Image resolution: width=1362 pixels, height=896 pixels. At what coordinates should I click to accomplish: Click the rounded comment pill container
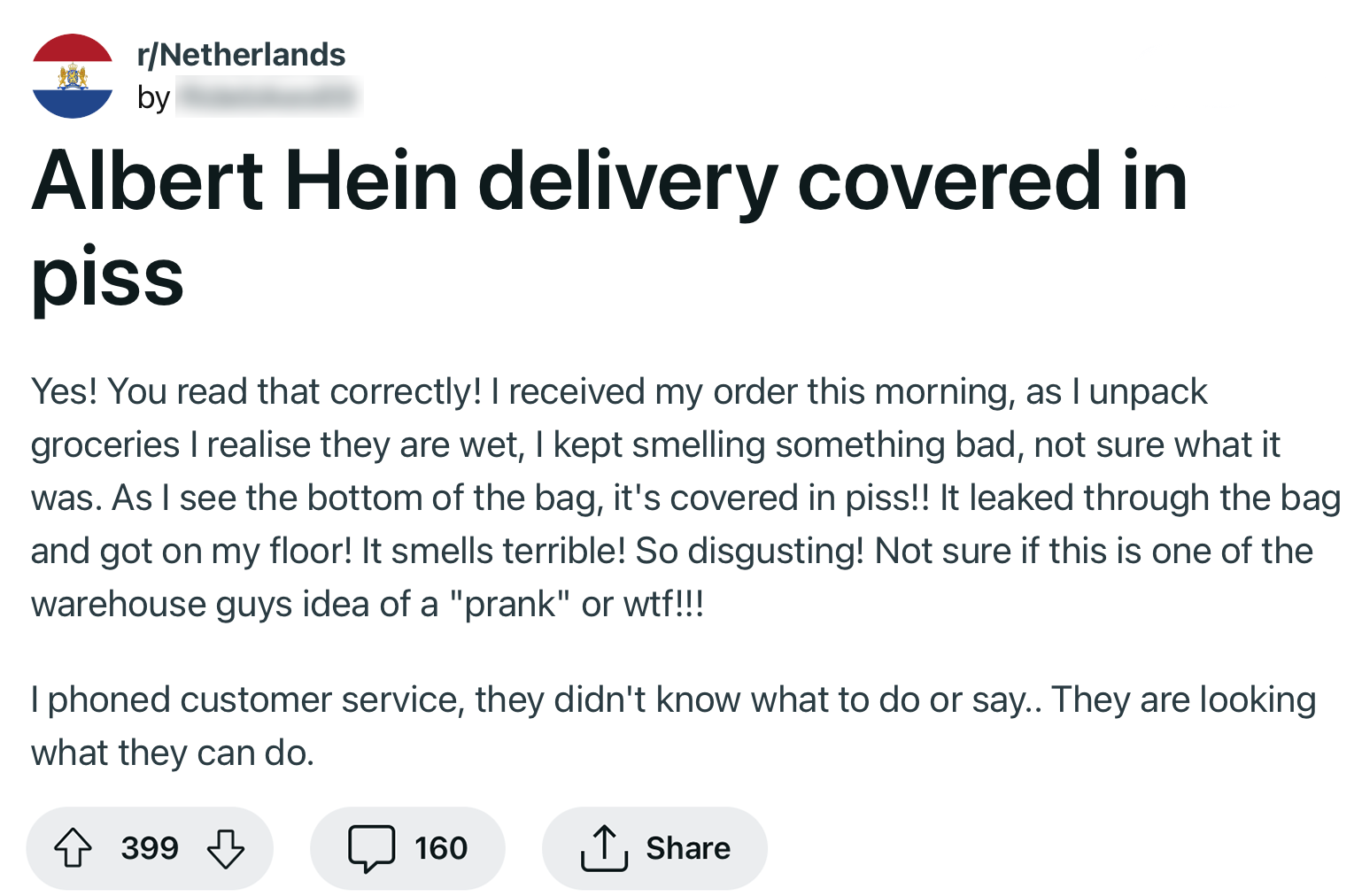click(x=407, y=847)
